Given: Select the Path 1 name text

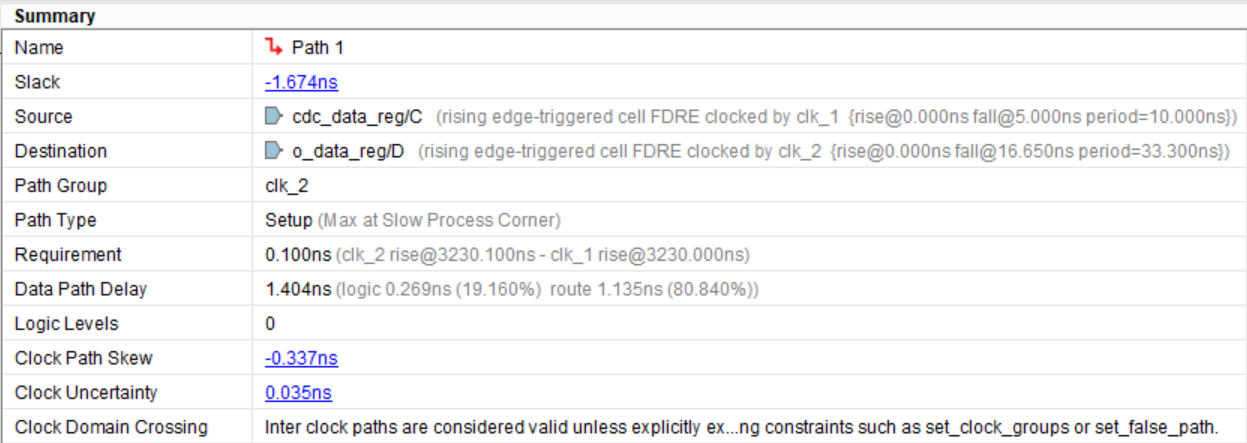Looking at the screenshot, I should (x=318, y=47).
